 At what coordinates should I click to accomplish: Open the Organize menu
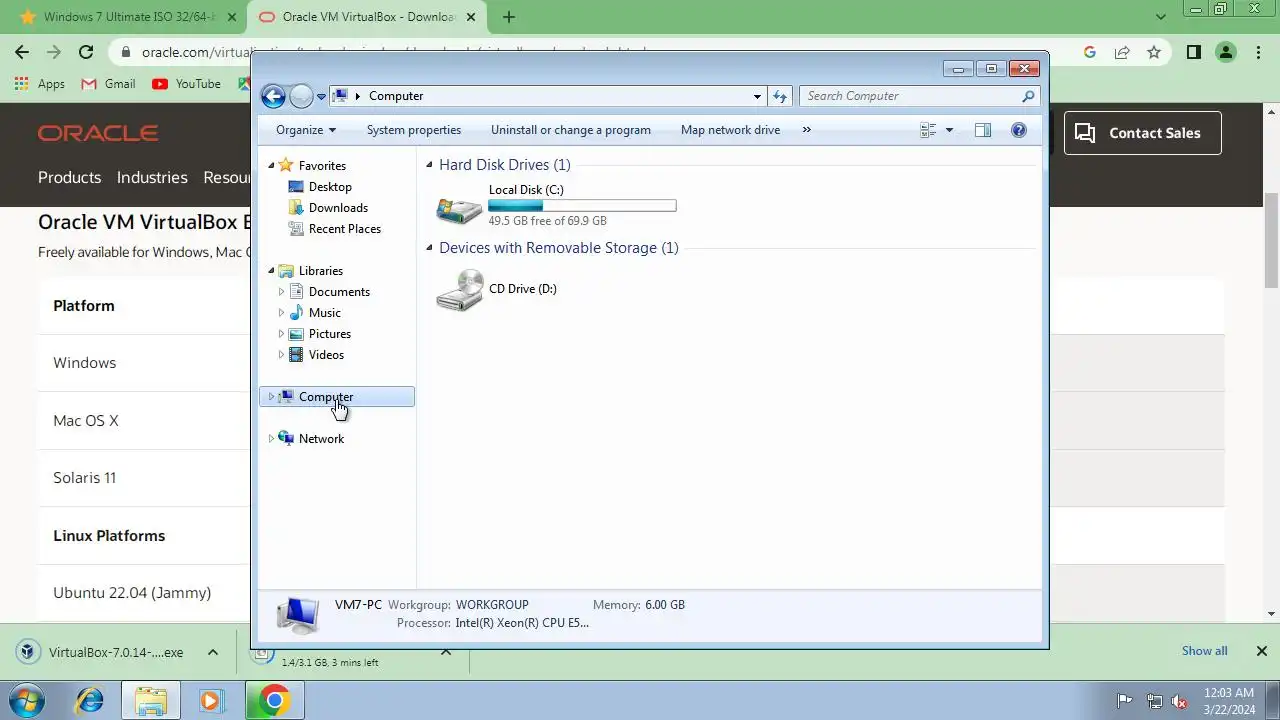coord(306,130)
